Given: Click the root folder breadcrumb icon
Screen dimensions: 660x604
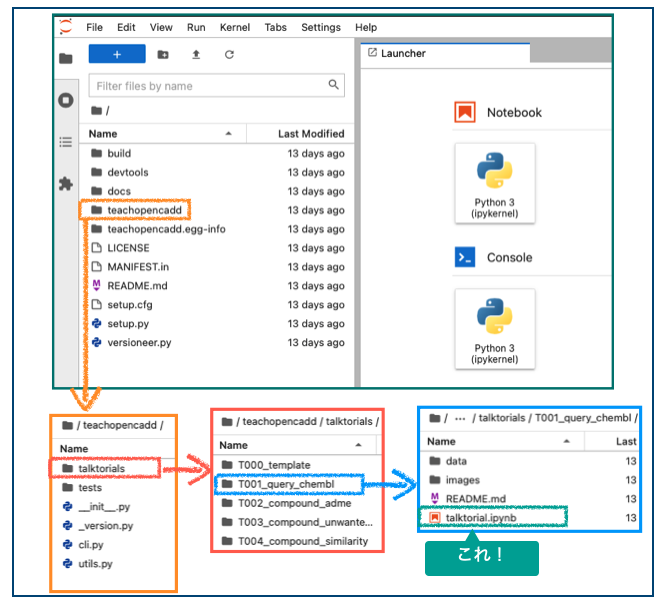Looking at the screenshot, I should click(x=96, y=111).
